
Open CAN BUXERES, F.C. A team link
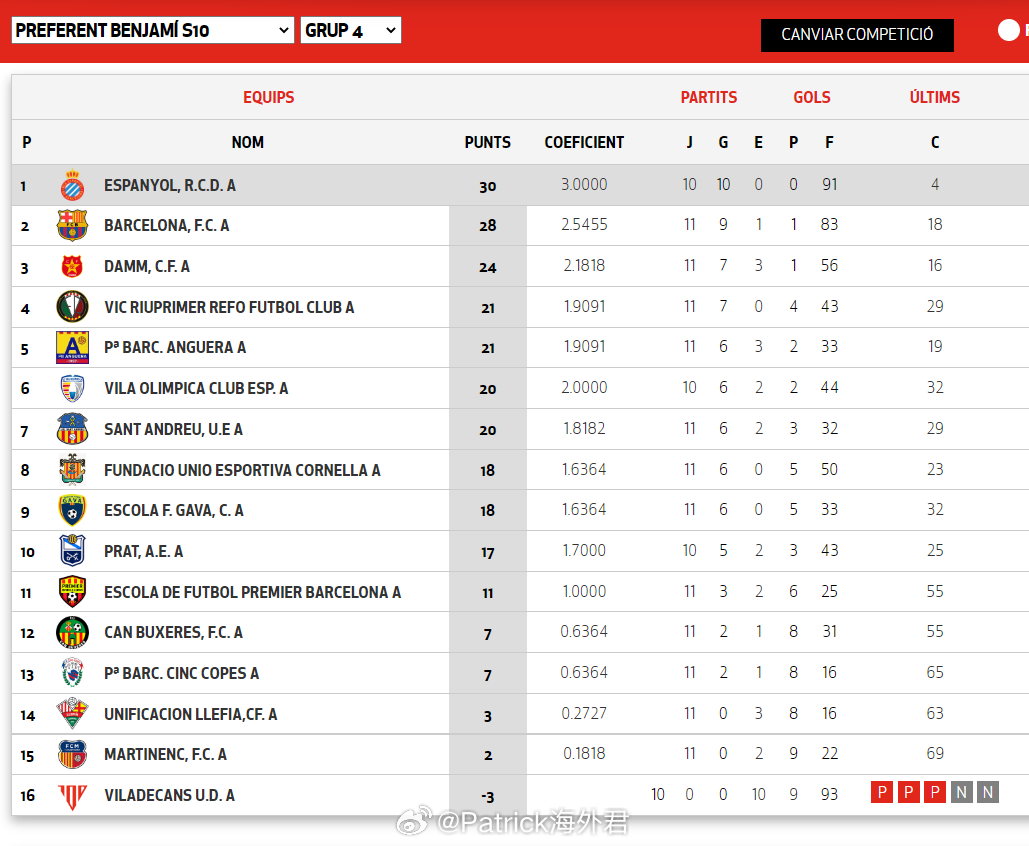(173, 632)
